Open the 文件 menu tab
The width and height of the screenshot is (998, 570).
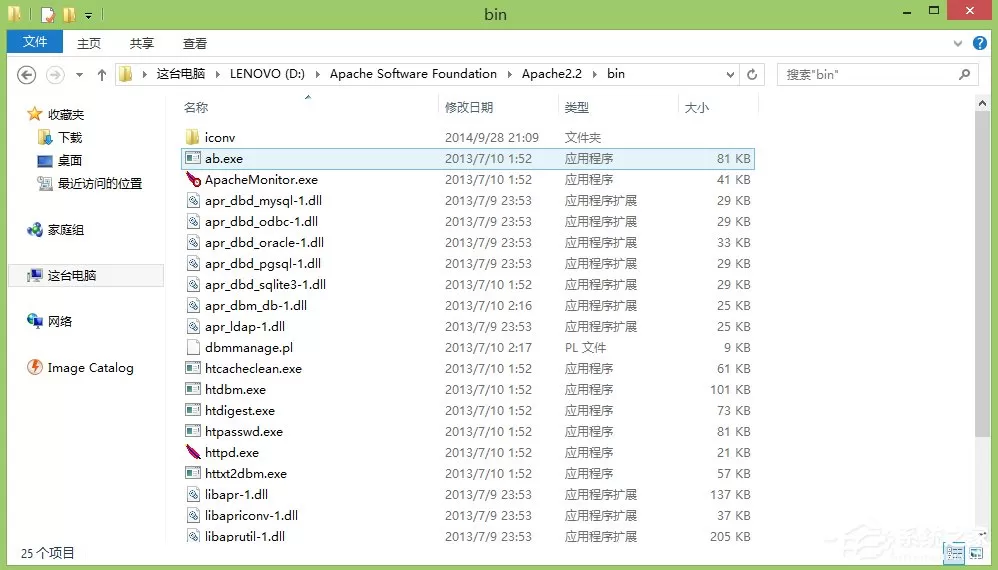pos(35,42)
